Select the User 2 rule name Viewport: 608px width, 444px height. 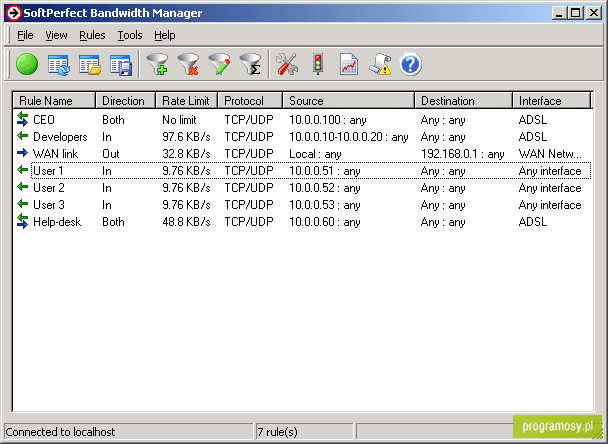click(48, 188)
